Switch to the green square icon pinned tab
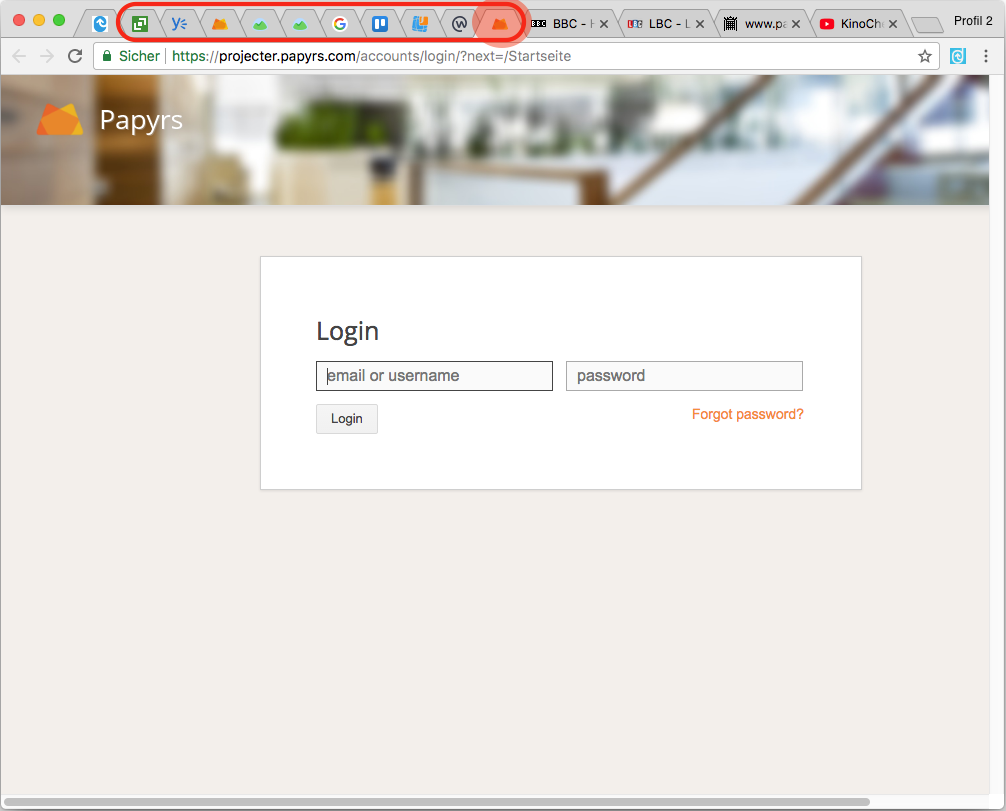 (x=140, y=23)
